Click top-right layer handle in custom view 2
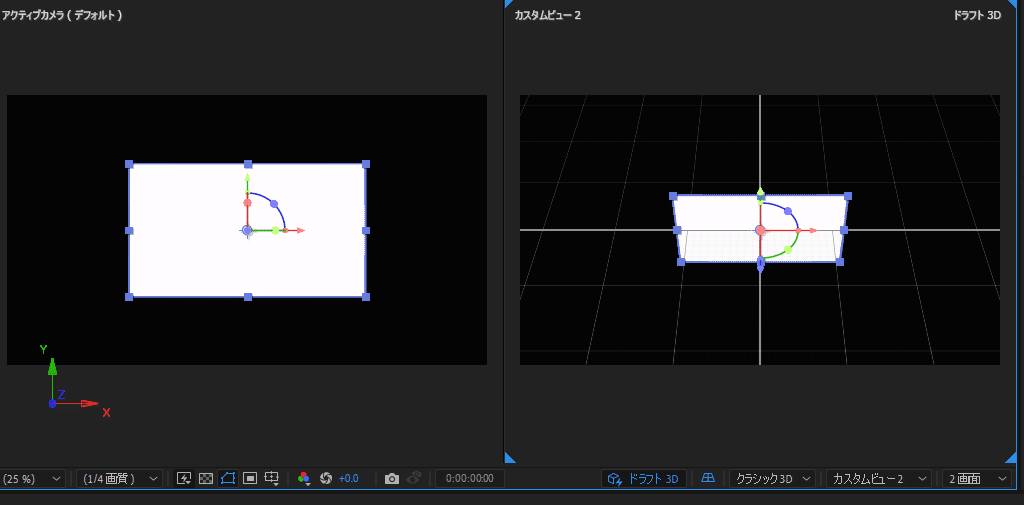The width and height of the screenshot is (1024, 505). pos(848,196)
